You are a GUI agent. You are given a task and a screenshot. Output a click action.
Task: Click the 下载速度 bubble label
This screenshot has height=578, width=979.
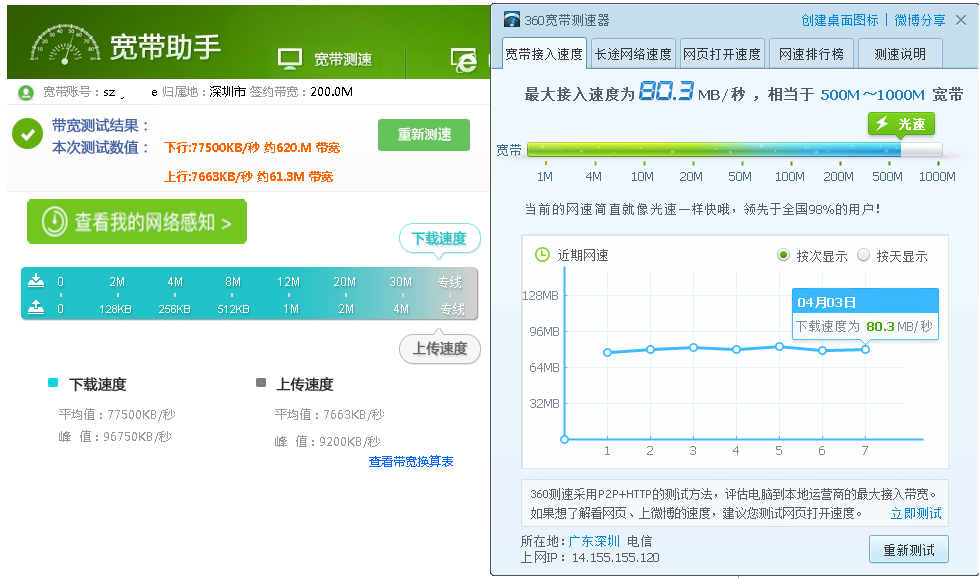pyautogui.click(x=440, y=238)
